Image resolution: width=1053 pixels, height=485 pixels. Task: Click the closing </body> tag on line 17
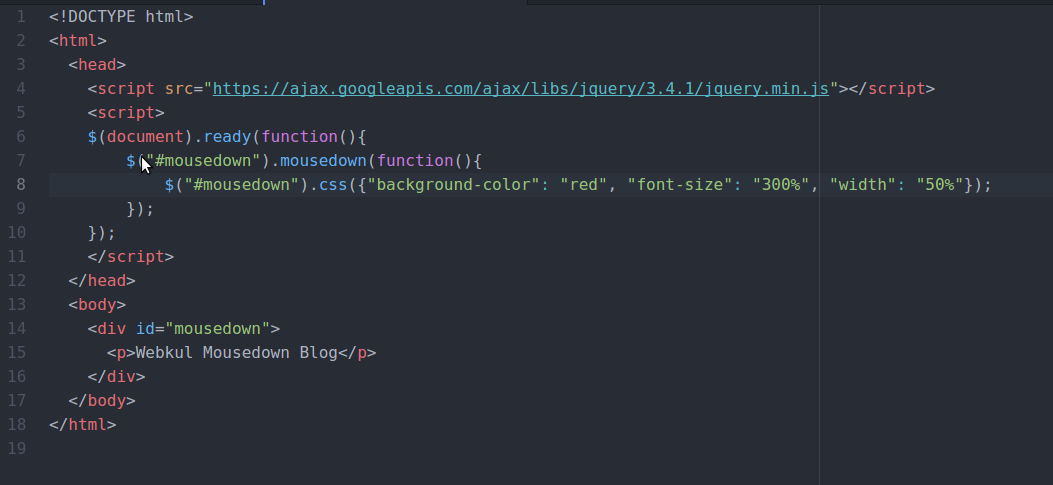(102, 401)
